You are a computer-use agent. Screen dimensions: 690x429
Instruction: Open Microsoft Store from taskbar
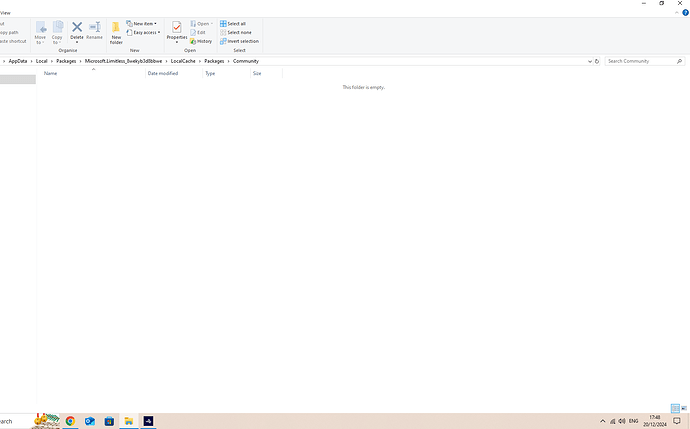[109, 421]
